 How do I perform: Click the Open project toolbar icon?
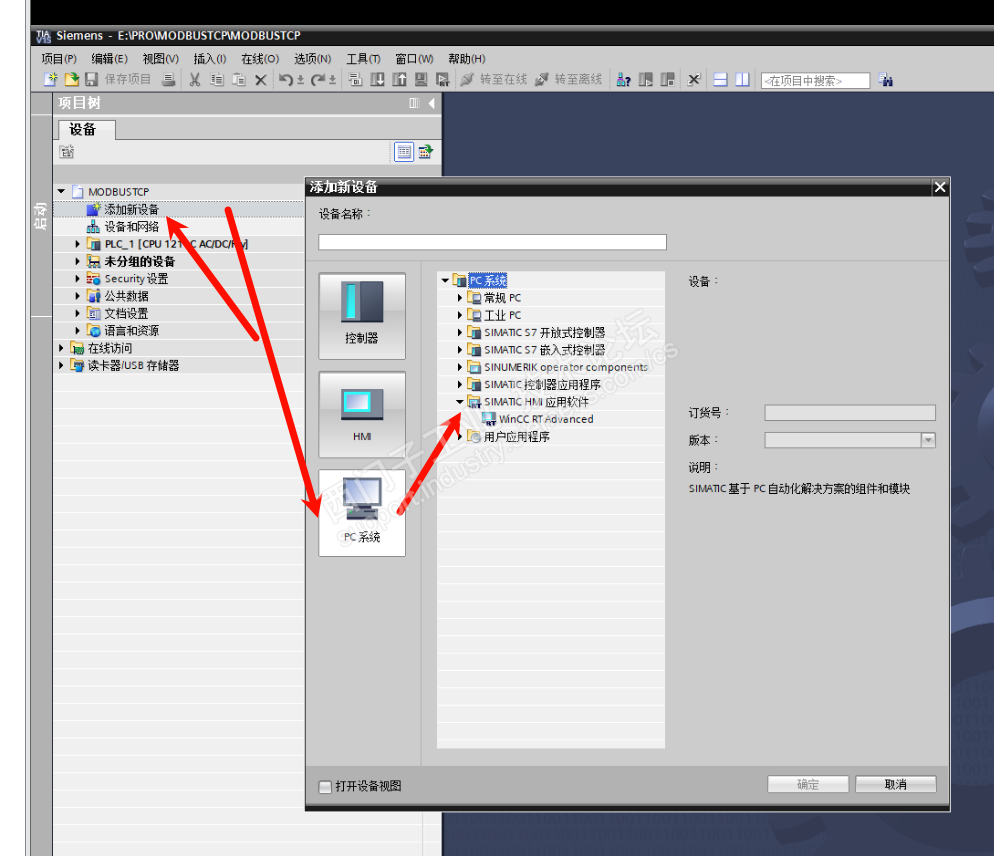(x=72, y=79)
